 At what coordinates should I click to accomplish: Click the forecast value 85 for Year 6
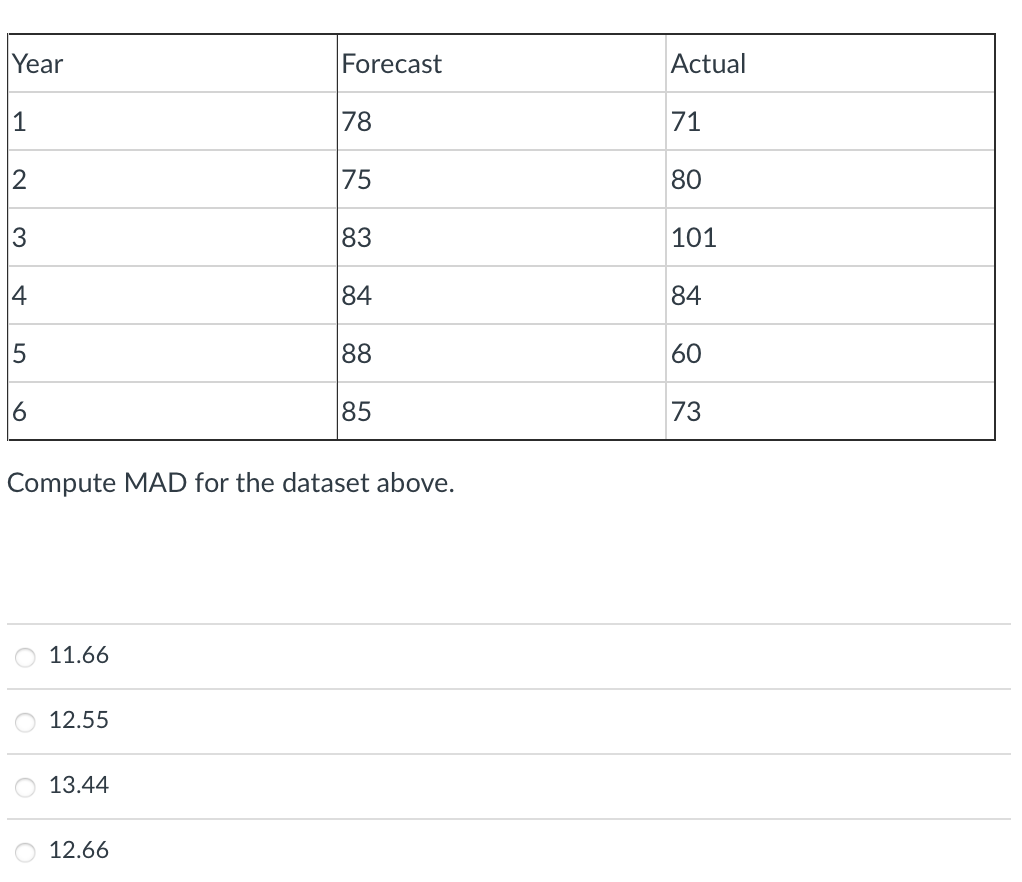[x=356, y=411]
